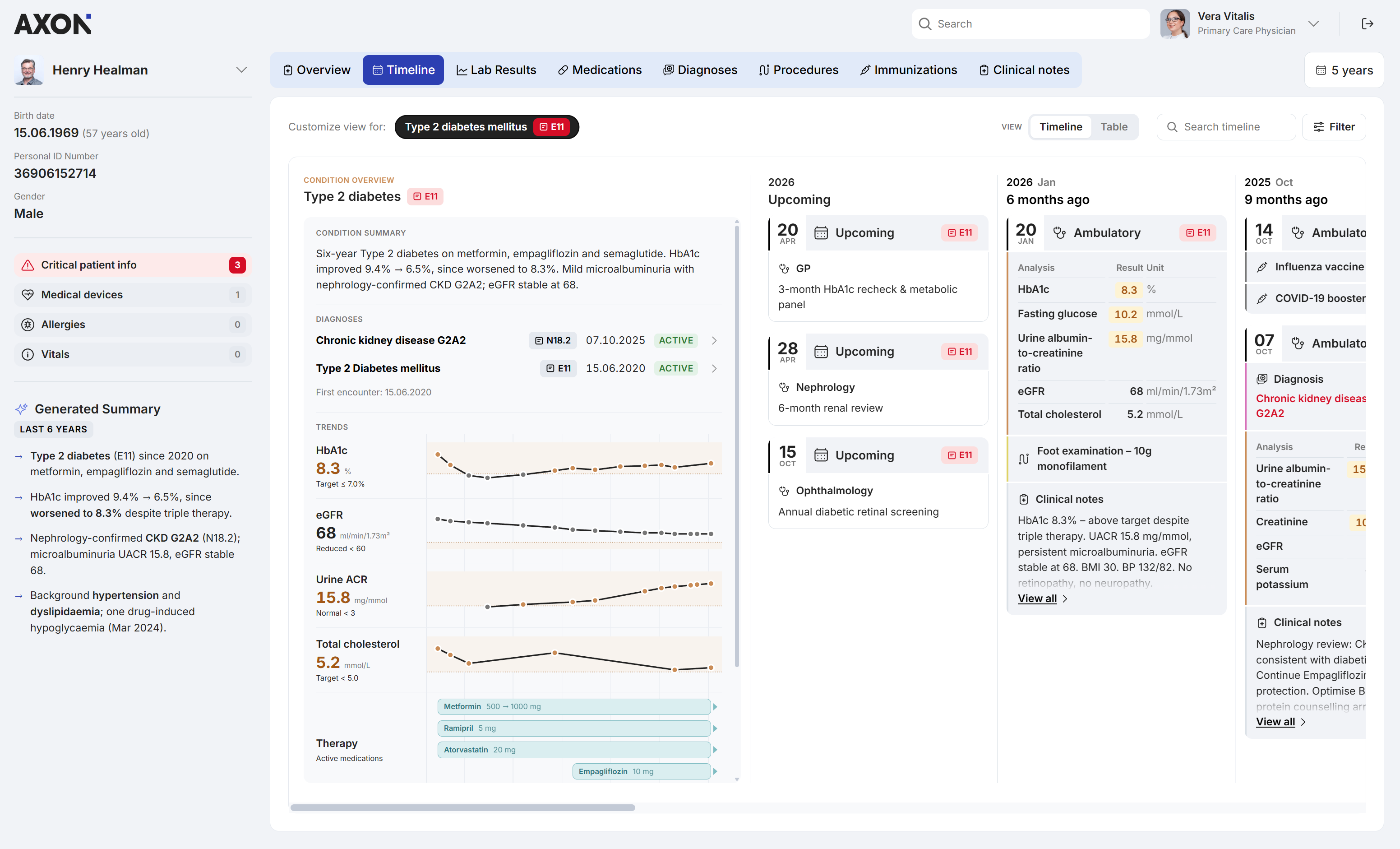The height and width of the screenshot is (849, 1400).
Task: Click the Generated Summary sparkle icon
Action: (x=22, y=408)
